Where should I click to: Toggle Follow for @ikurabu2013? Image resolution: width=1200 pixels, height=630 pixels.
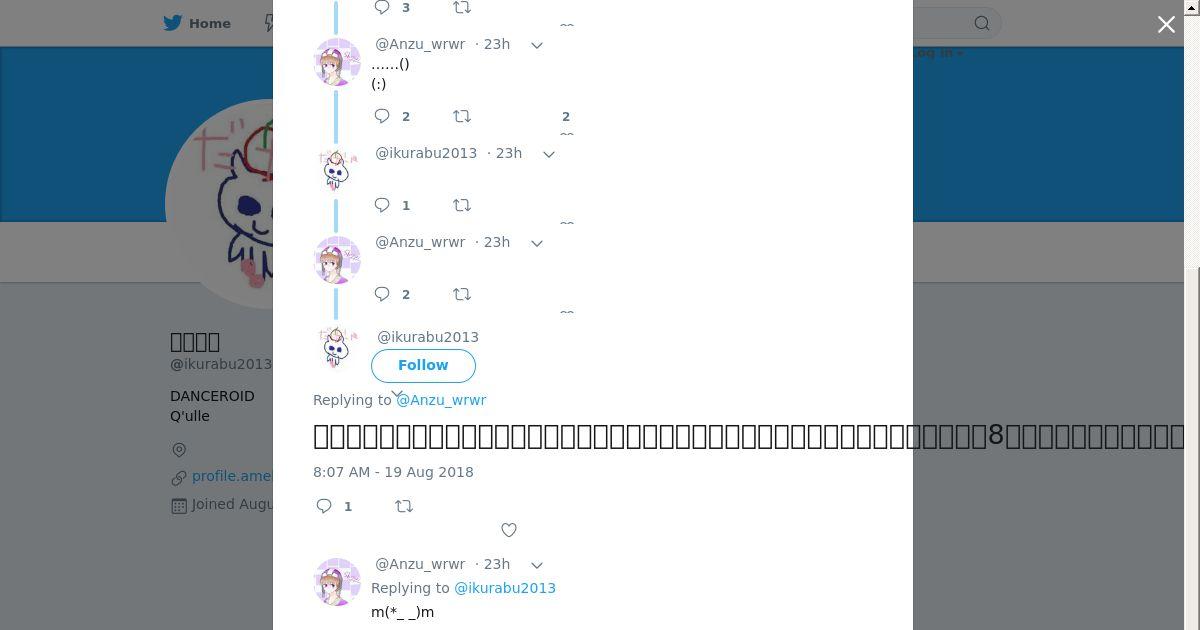click(423, 365)
